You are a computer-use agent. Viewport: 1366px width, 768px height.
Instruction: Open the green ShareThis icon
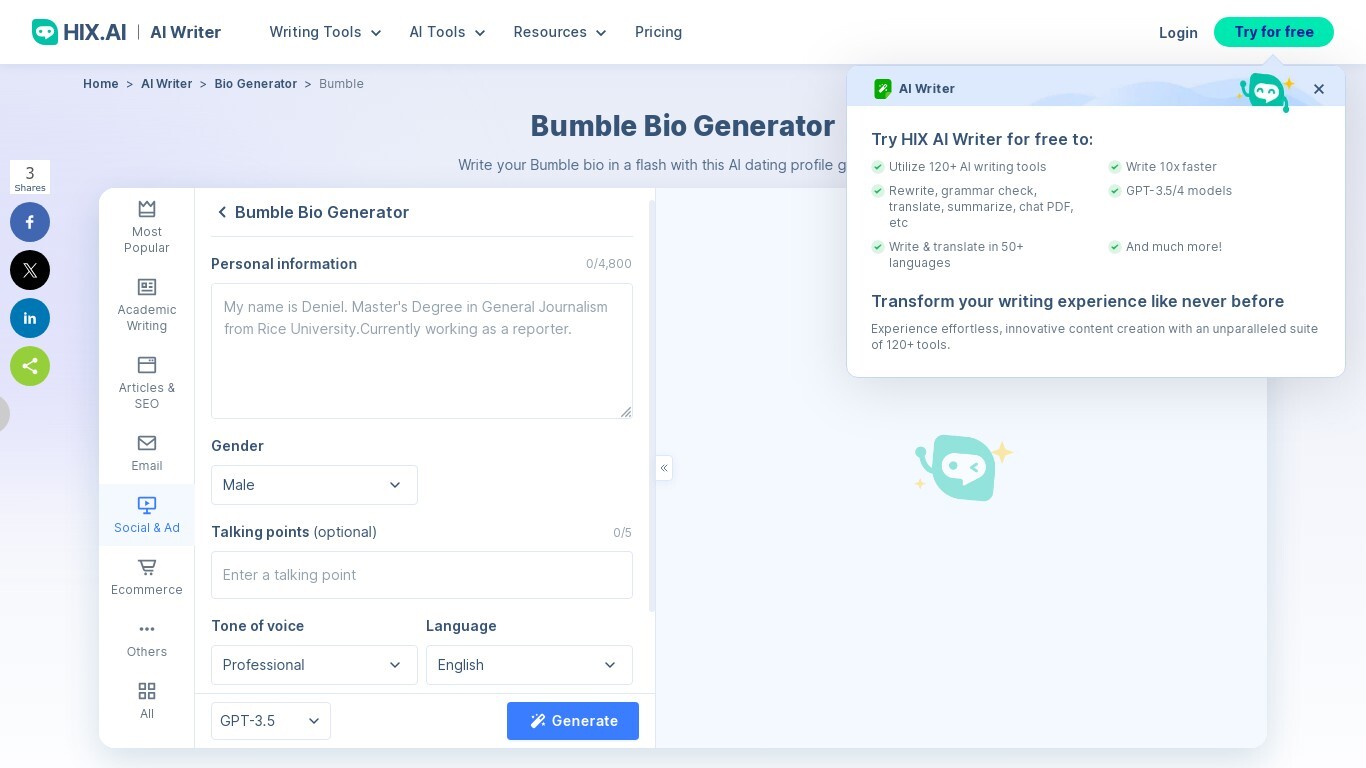30,366
